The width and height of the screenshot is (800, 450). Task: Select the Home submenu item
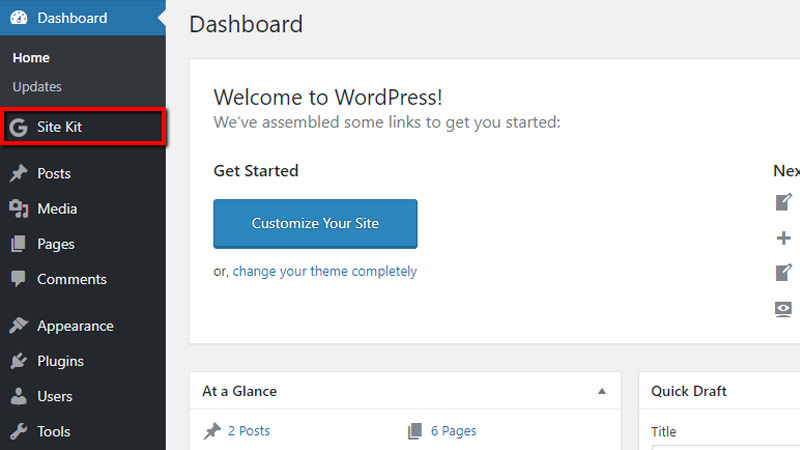point(31,58)
